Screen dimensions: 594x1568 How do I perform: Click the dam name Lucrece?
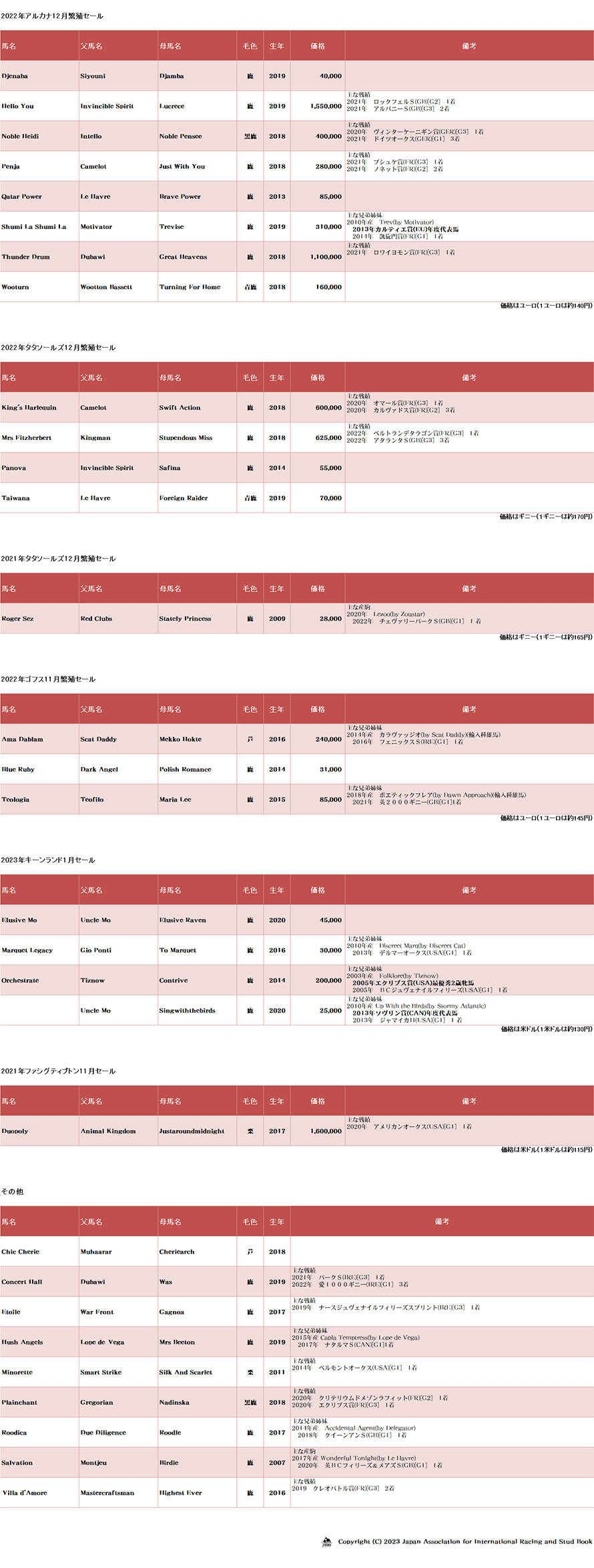tap(172, 106)
